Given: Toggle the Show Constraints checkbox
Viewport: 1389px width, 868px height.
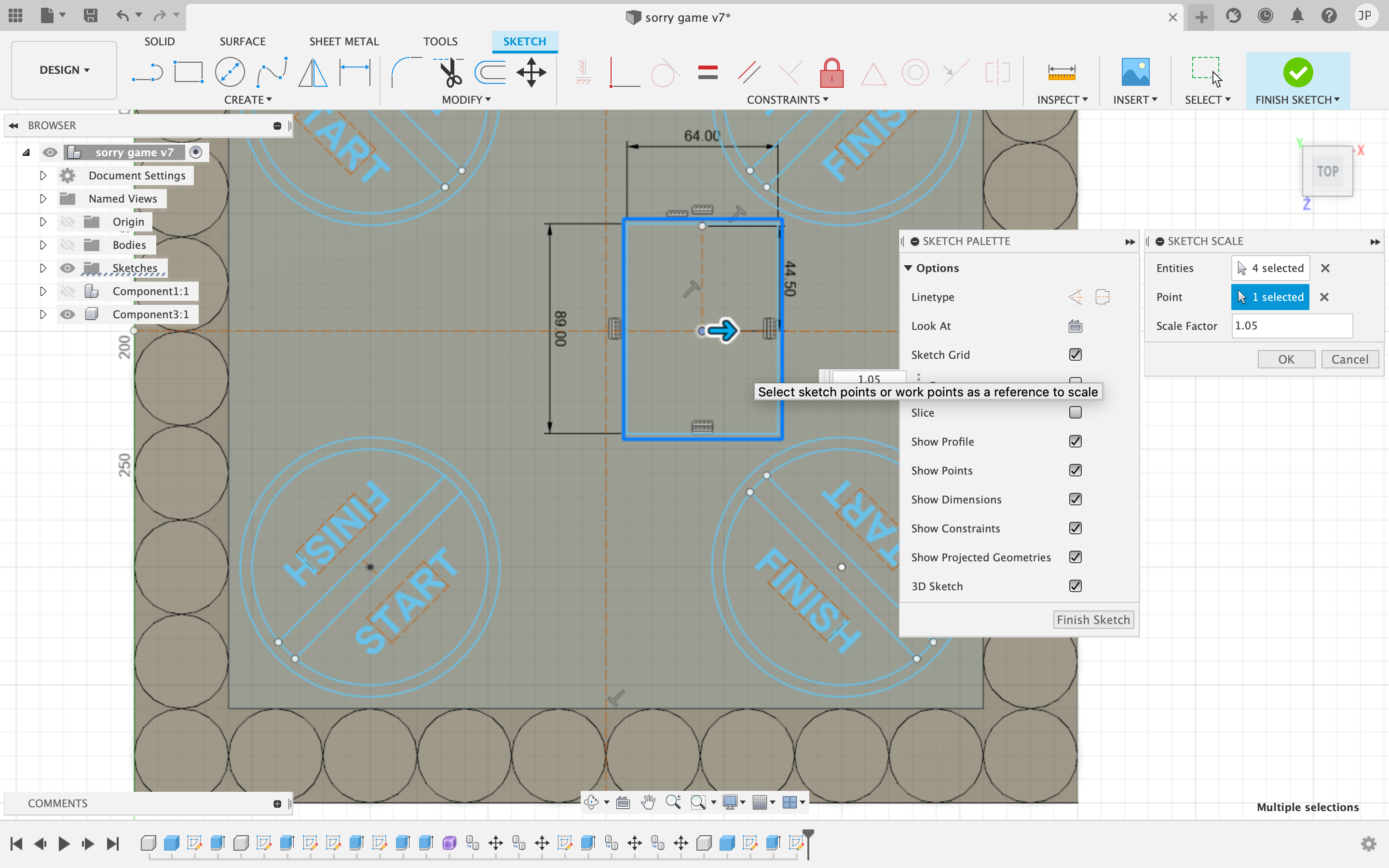Looking at the screenshot, I should coord(1075,528).
